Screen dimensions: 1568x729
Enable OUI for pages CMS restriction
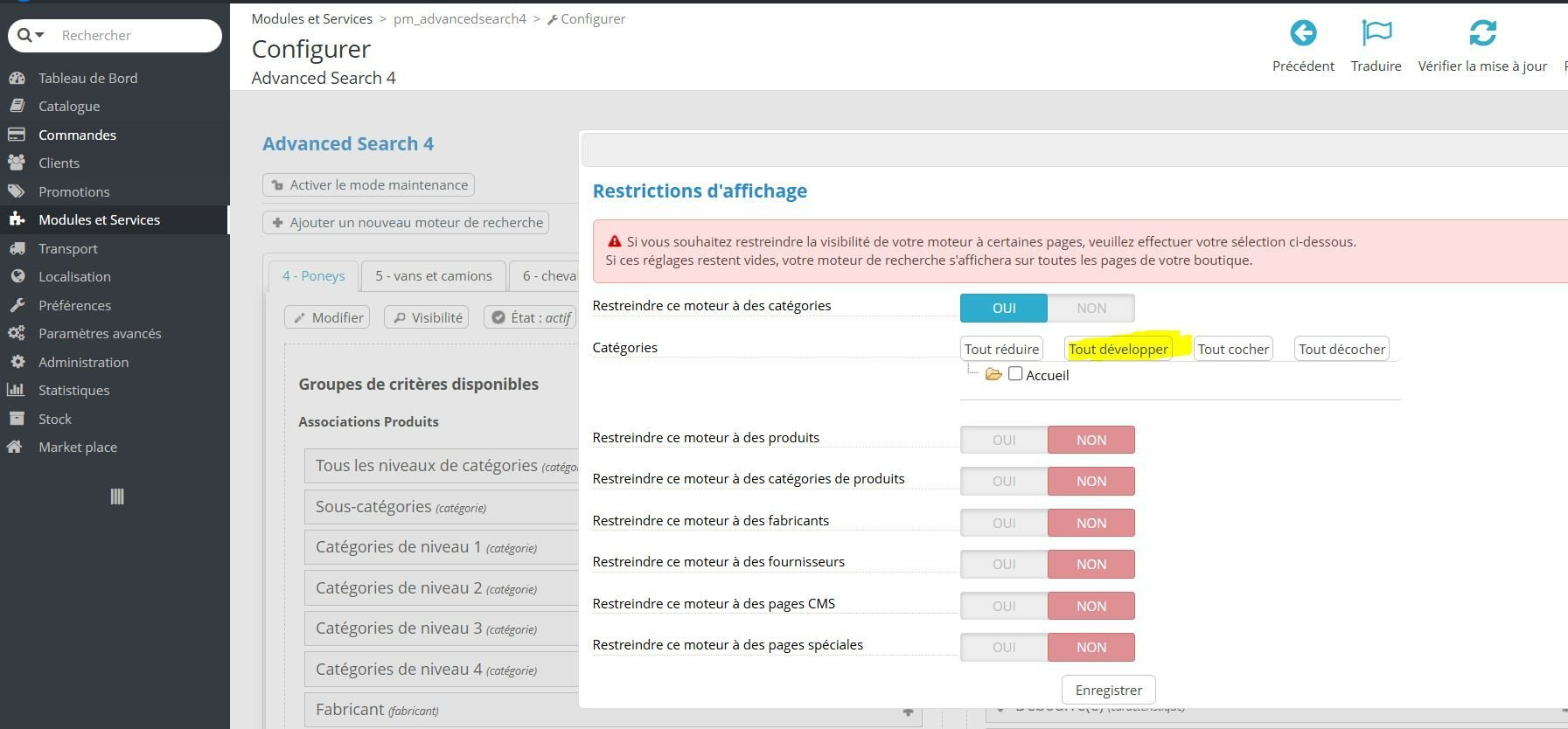(x=1004, y=607)
